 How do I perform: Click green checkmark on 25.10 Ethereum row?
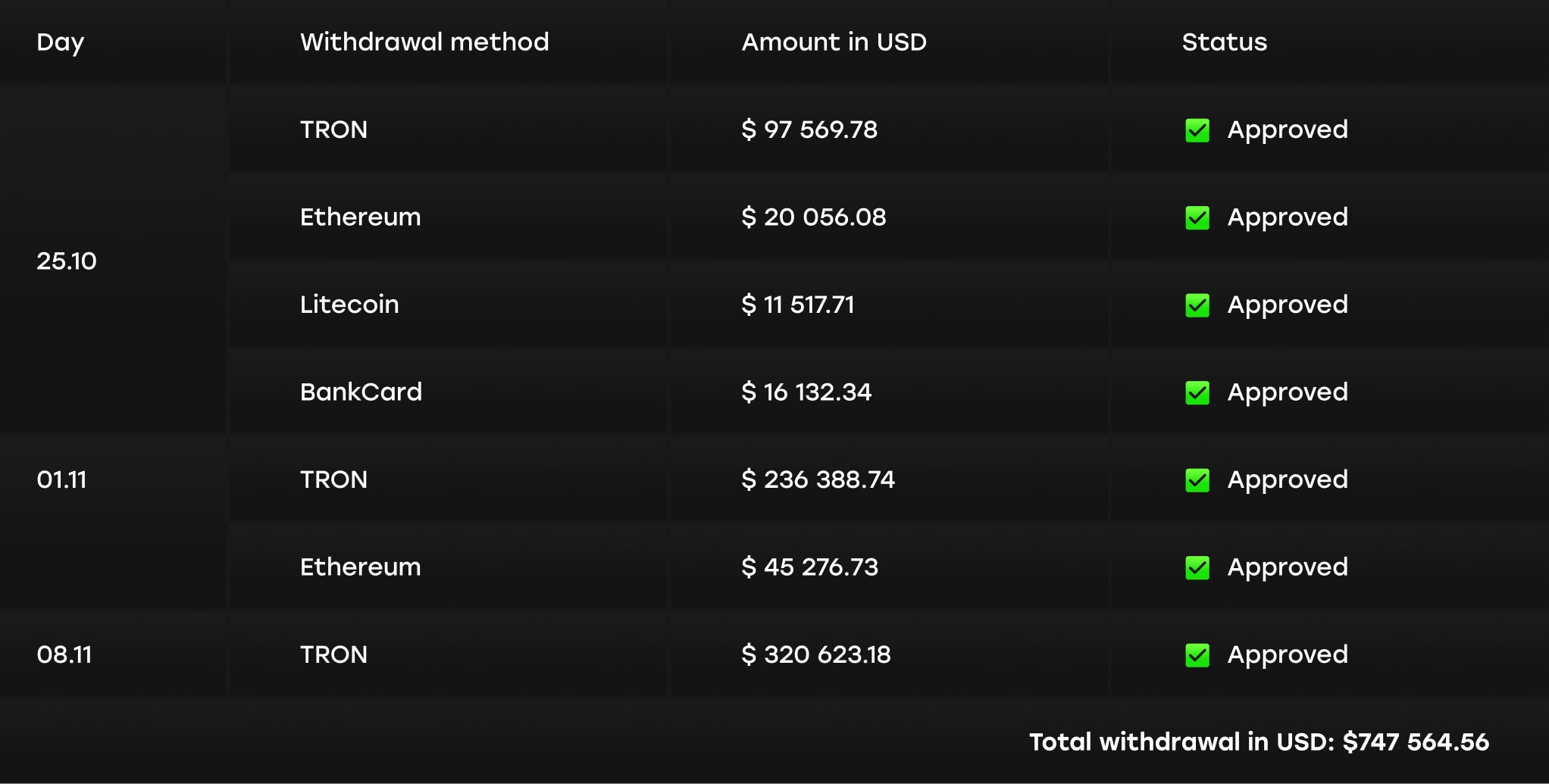pyautogui.click(x=1197, y=218)
